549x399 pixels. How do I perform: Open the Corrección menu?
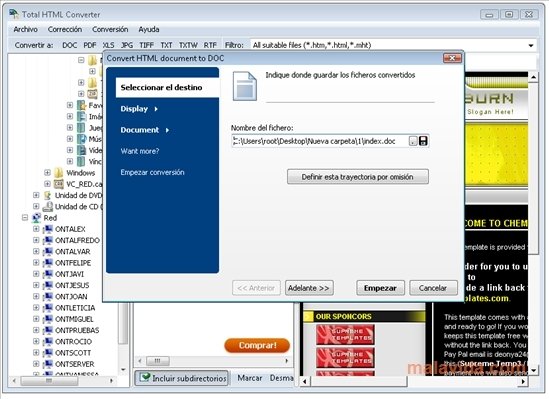65,29
